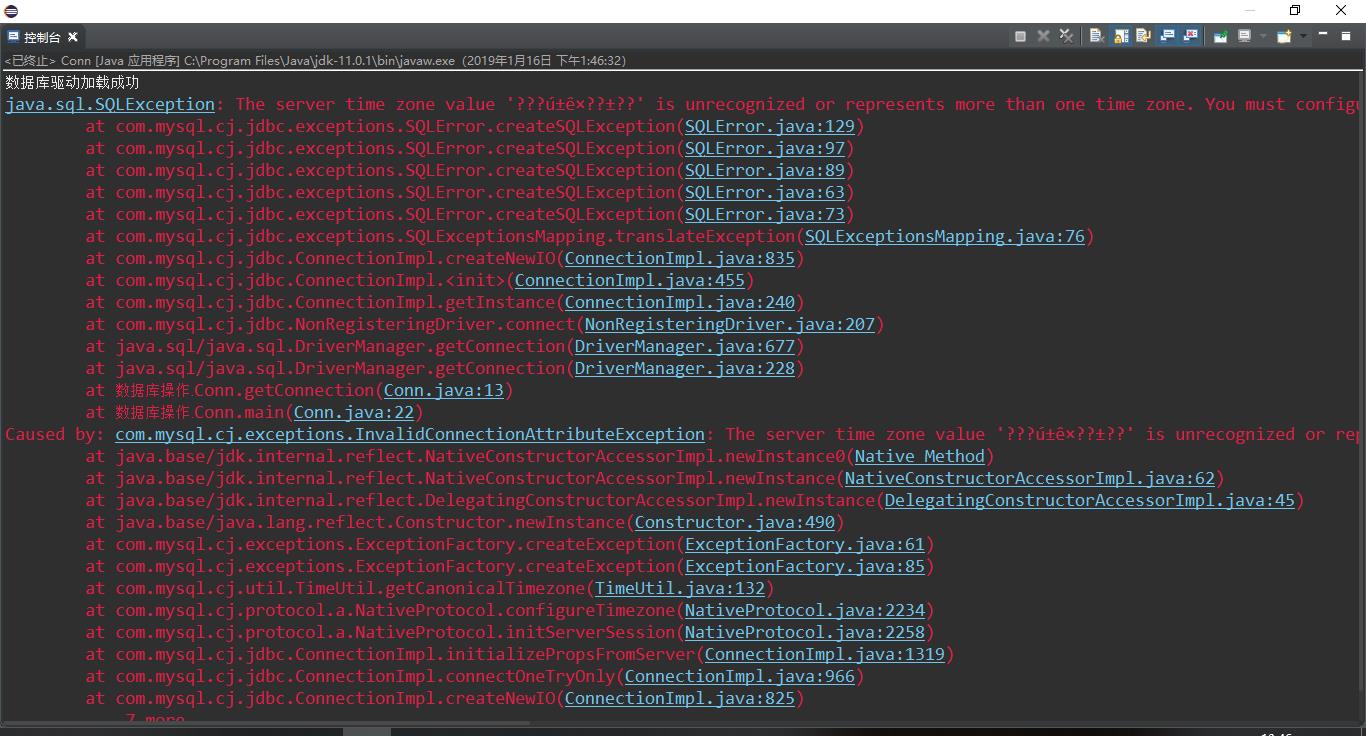Open SQLError.java:63 stack trace link
The width and height of the screenshot is (1366, 736).
pos(765,192)
